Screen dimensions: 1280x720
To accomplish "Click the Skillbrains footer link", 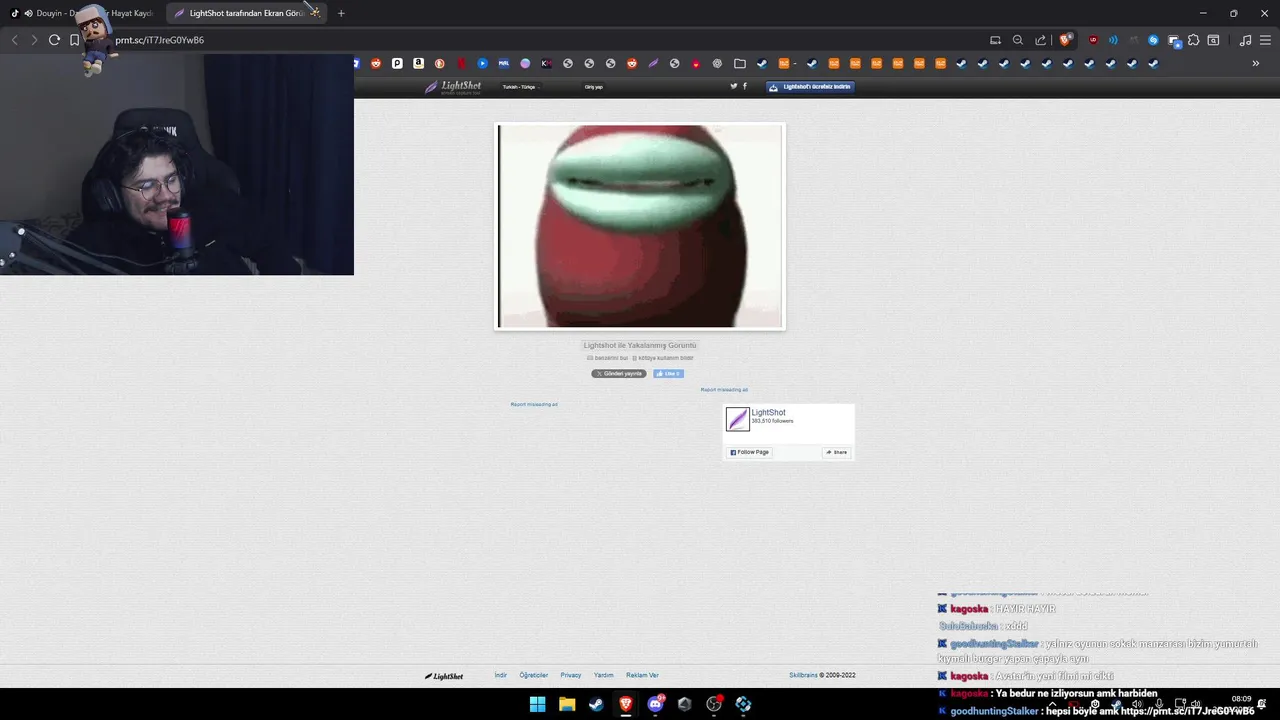I will point(803,675).
